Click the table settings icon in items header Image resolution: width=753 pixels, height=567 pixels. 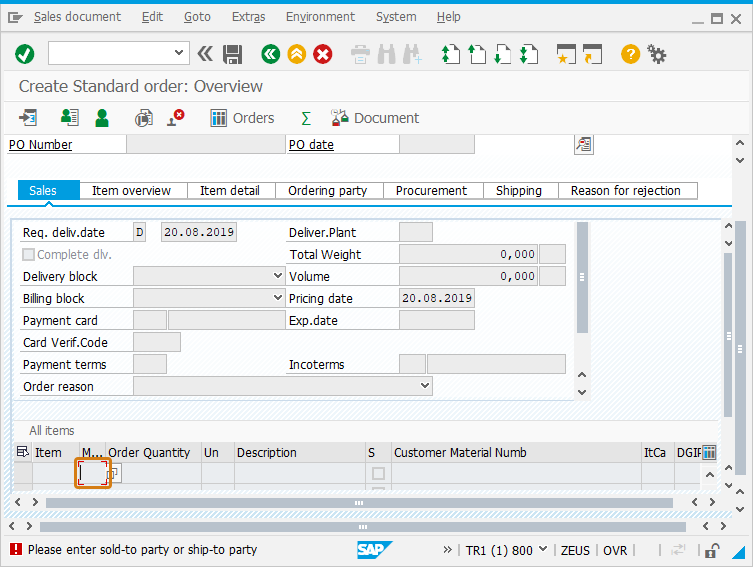click(709, 452)
